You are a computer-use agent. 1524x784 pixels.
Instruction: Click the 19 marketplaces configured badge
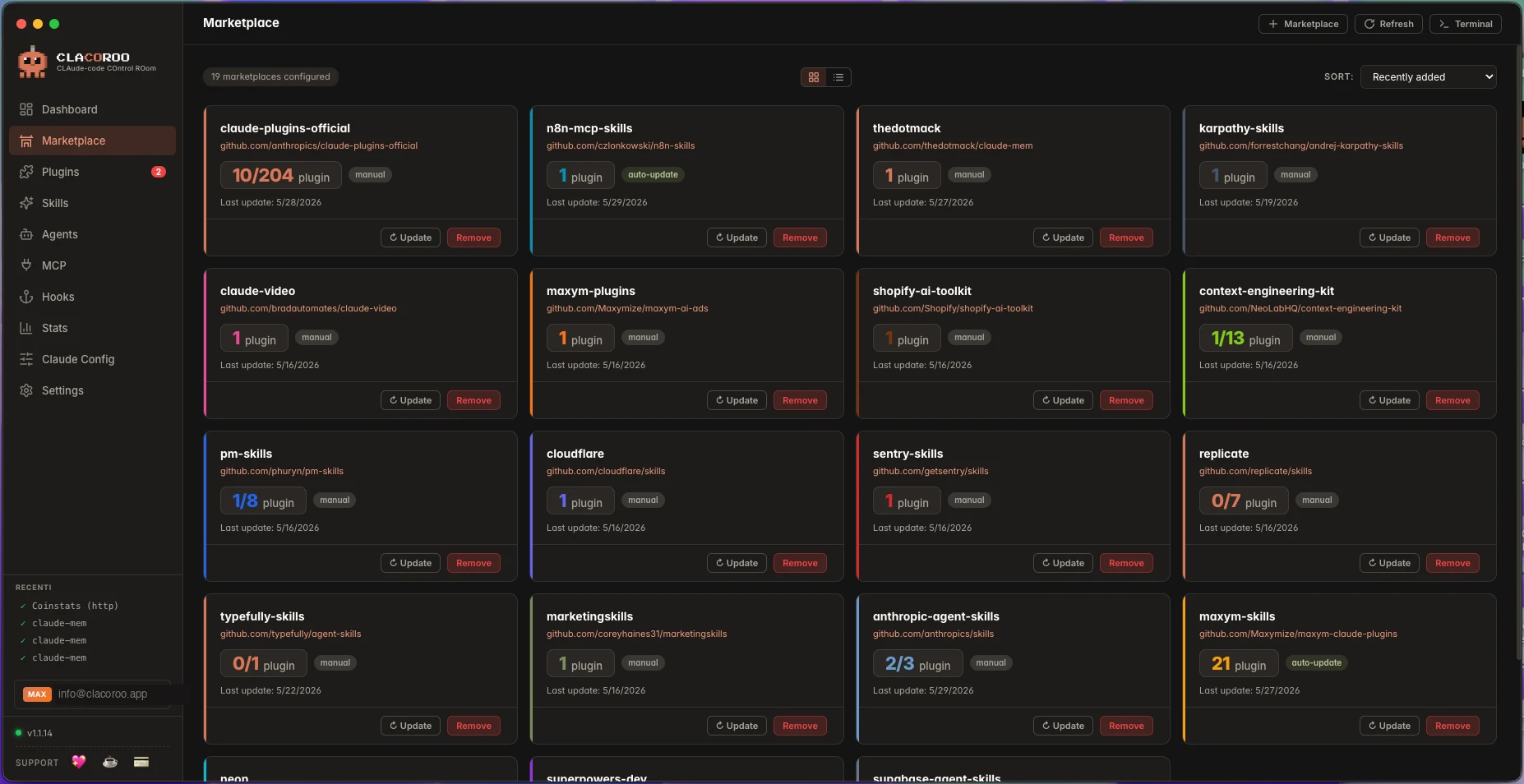270,76
